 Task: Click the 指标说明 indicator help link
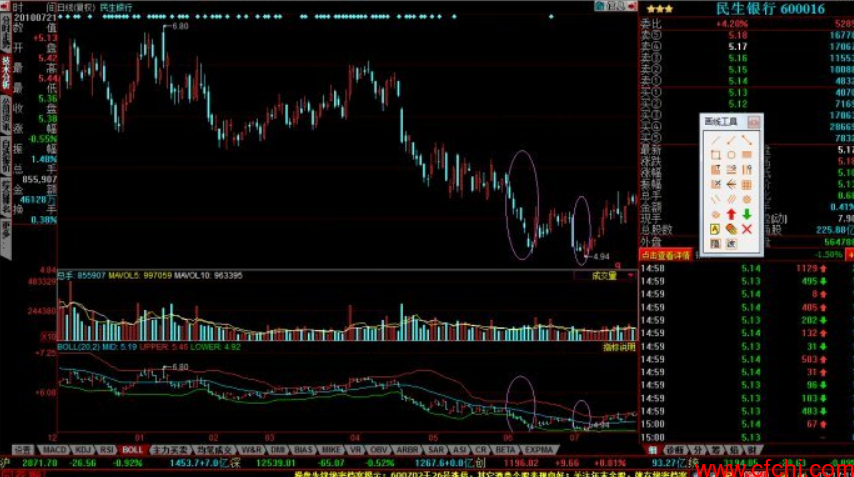point(619,347)
